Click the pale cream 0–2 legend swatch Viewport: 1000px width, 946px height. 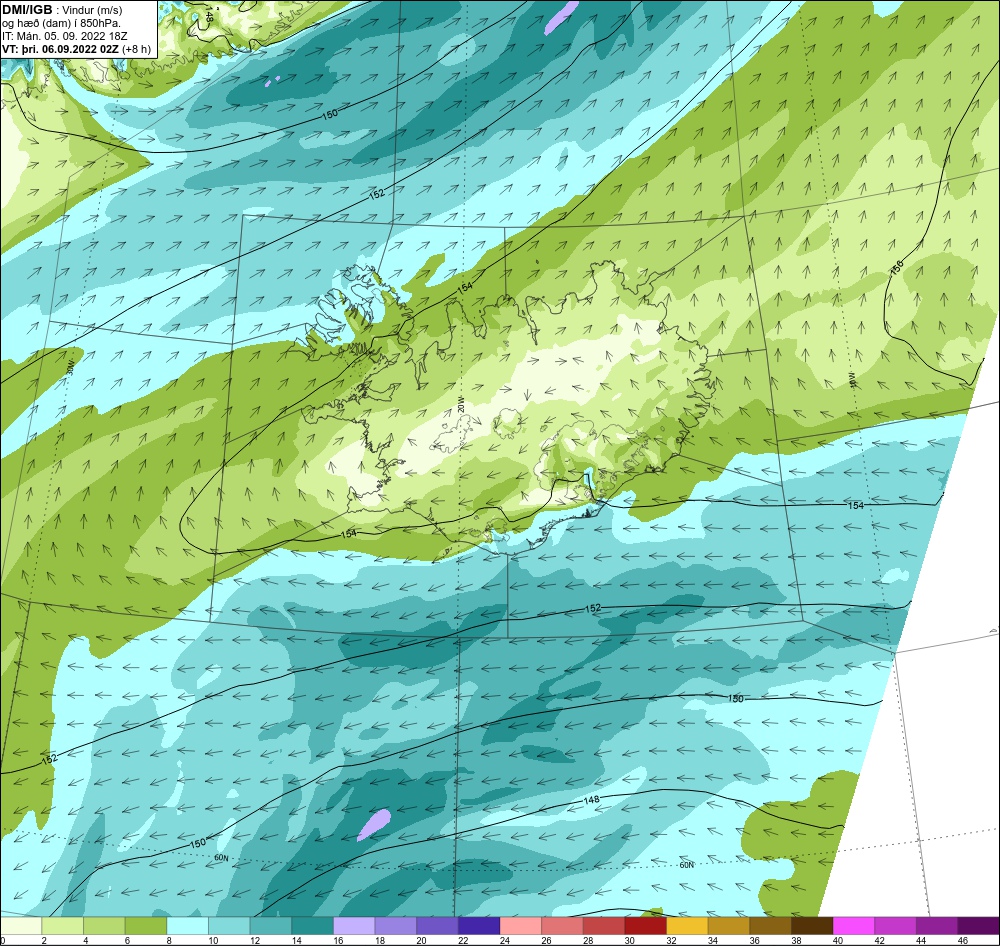coord(21,926)
